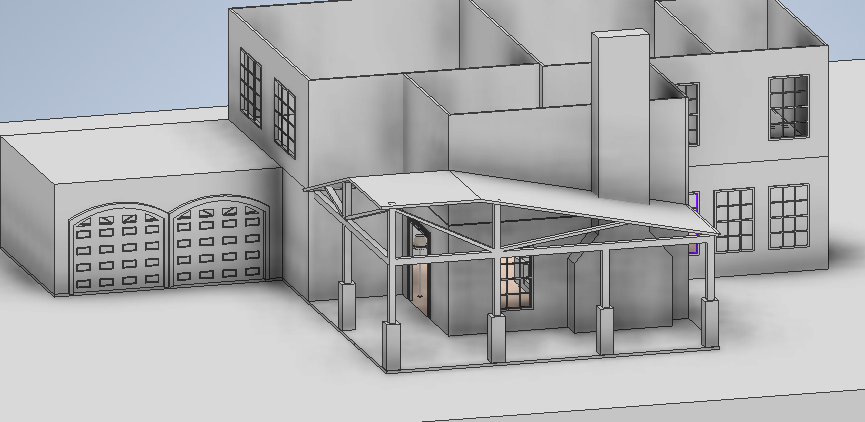
Task: Select the sloped porch roof panel
Action: (x=520, y=197)
